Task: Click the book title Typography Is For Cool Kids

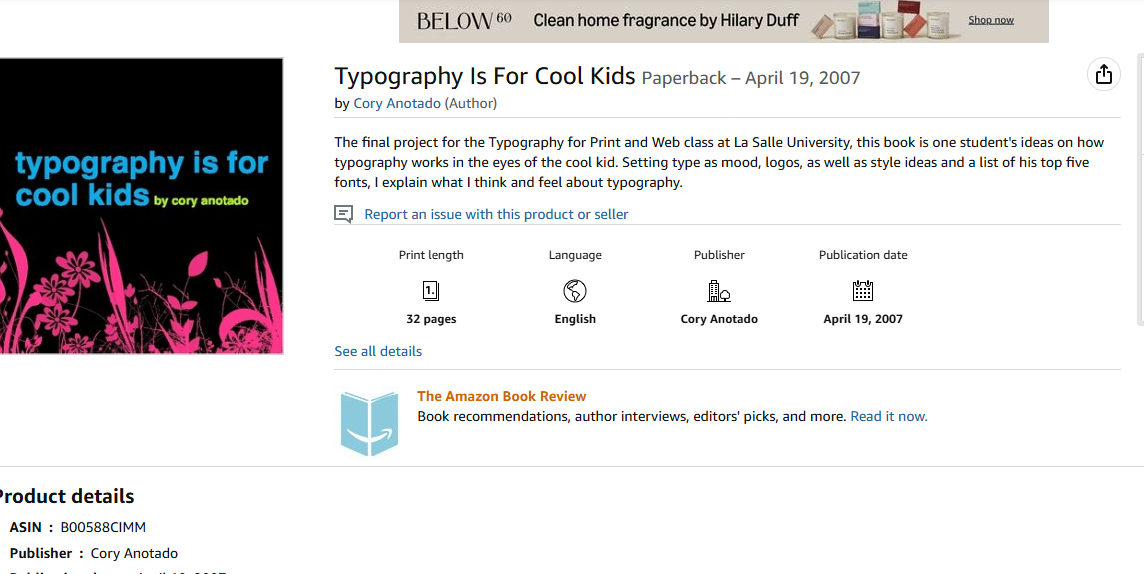Action: [x=484, y=76]
